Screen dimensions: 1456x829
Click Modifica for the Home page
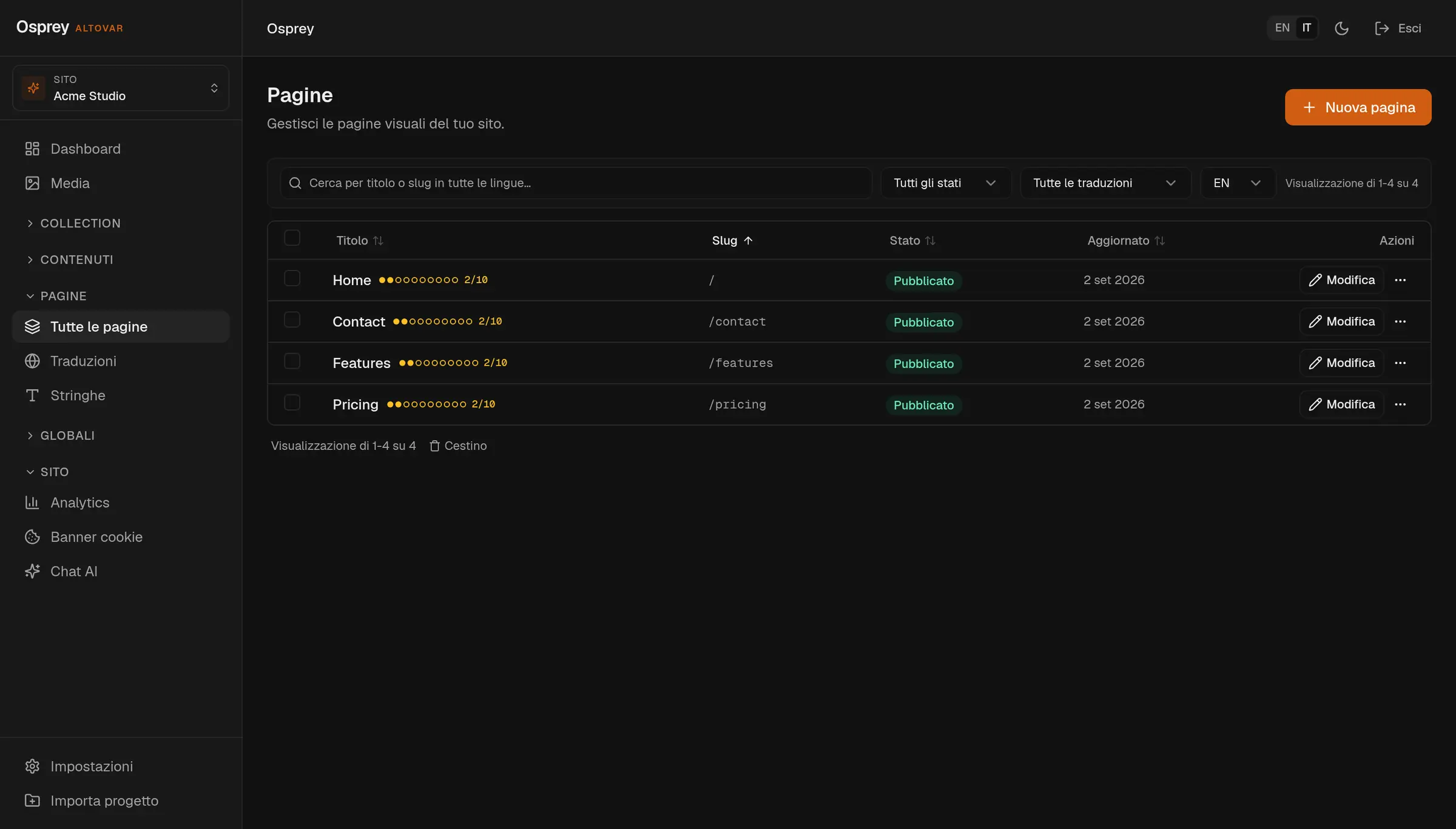point(1341,280)
